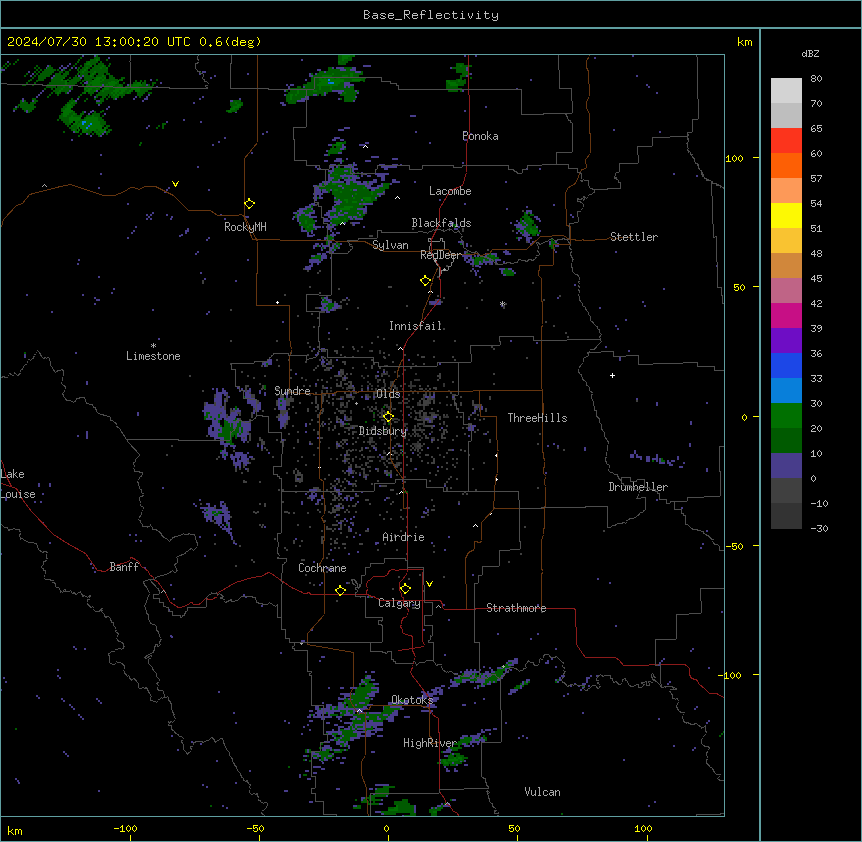862x842 pixels.
Task: Click the yellow V marker northeast of Calgary
Action: tap(429, 584)
